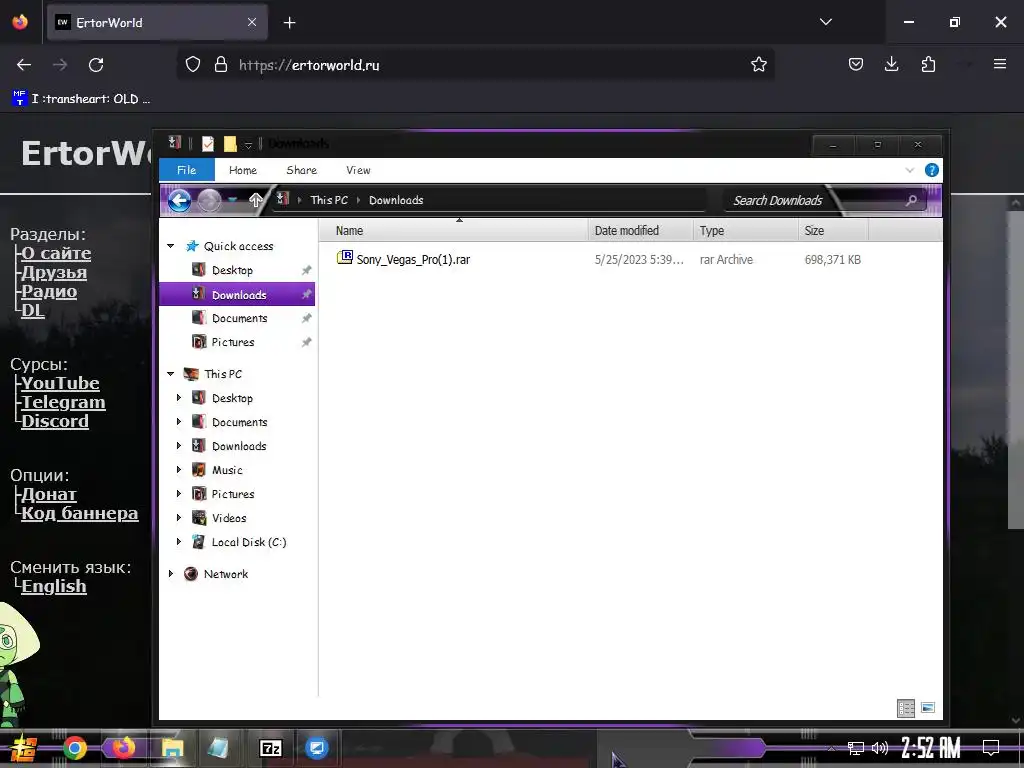Sort by Size column header
The height and width of the screenshot is (768, 1024).
pos(833,231)
